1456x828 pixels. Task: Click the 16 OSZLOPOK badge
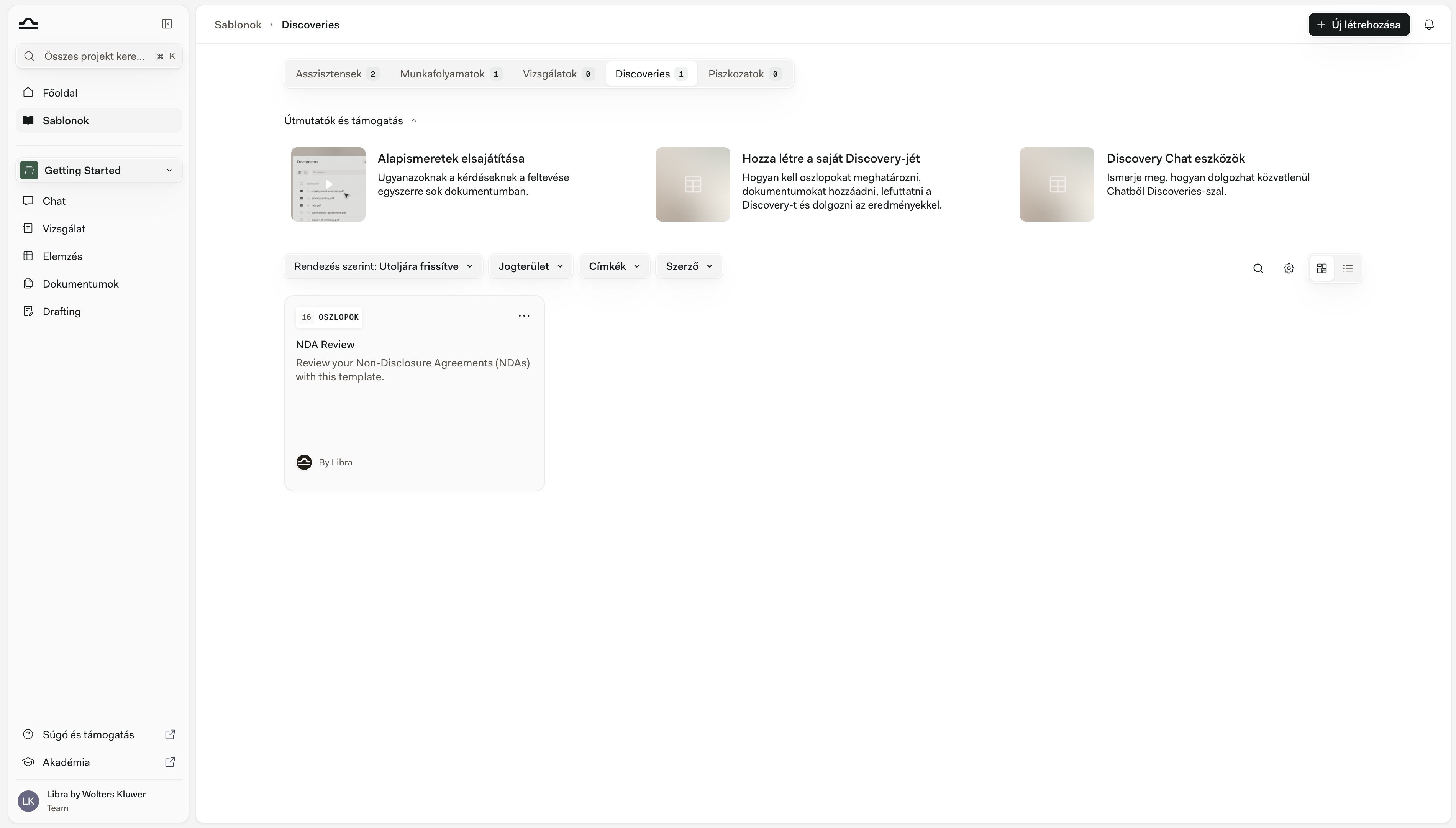point(329,317)
